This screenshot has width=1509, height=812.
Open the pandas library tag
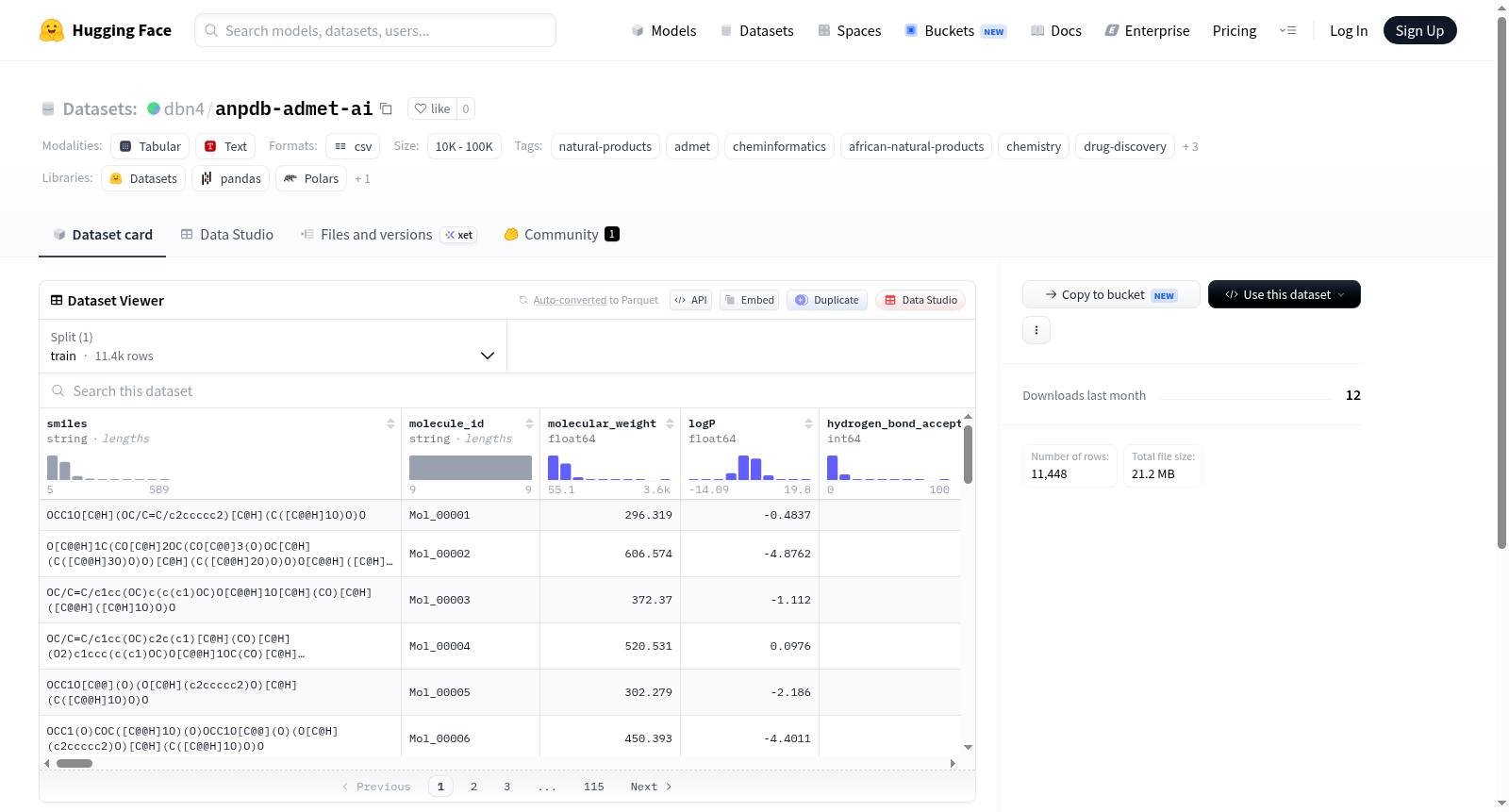tap(231, 178)
